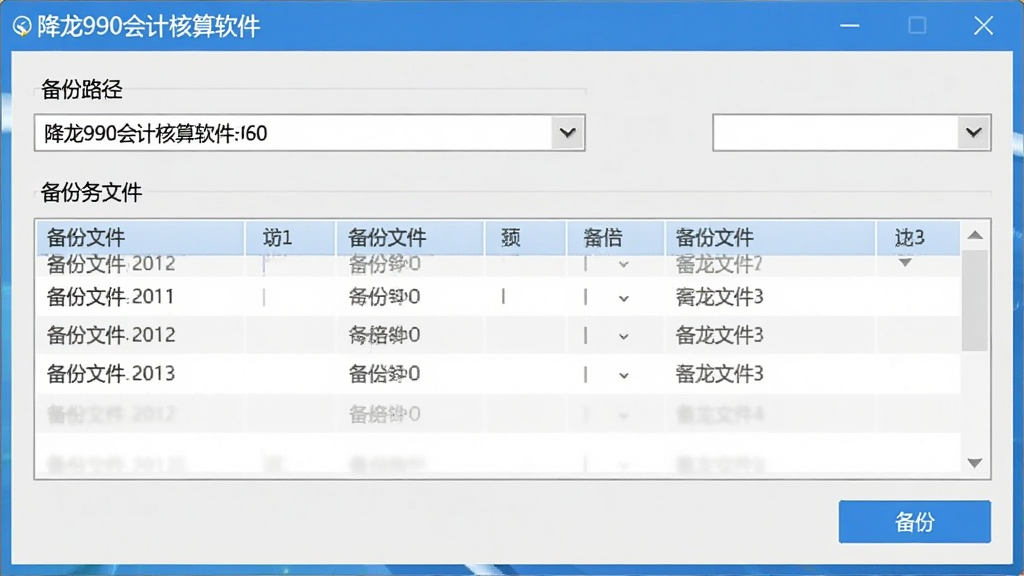Screen dimensions: 1024x576
Task: Minimize the 降龙990会计核算软件 window
Action: point(850,26)
